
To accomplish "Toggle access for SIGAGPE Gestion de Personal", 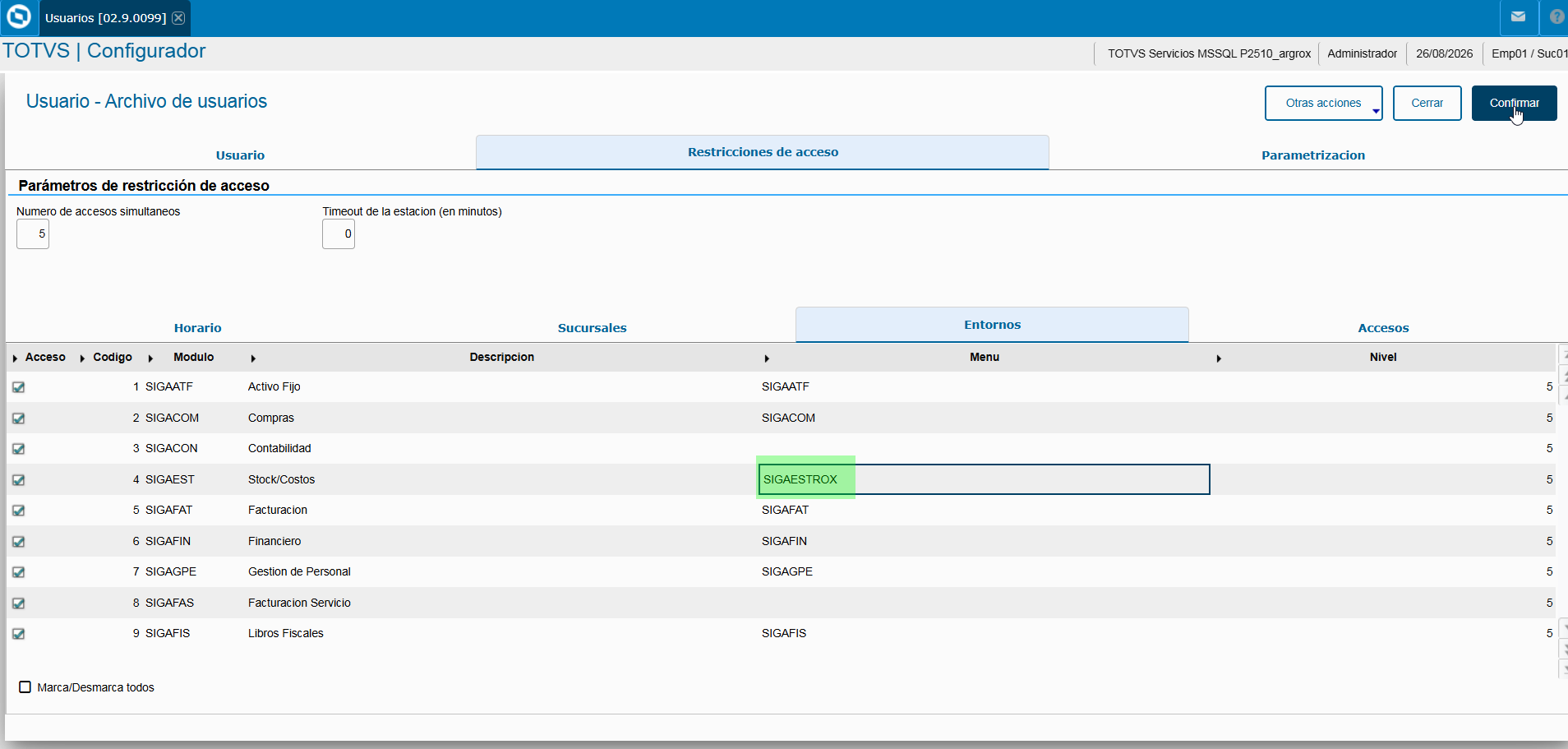I will click(x=19, y=572).
